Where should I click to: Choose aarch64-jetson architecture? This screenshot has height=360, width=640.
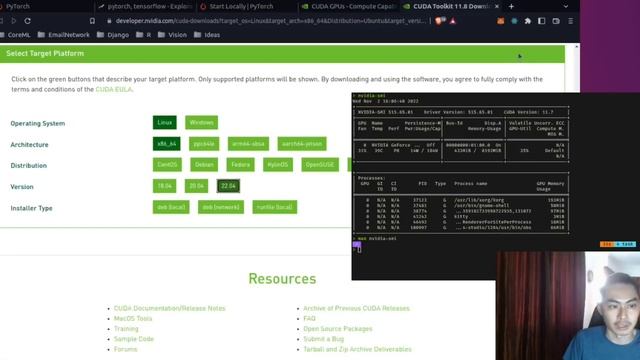click(302, 144)
